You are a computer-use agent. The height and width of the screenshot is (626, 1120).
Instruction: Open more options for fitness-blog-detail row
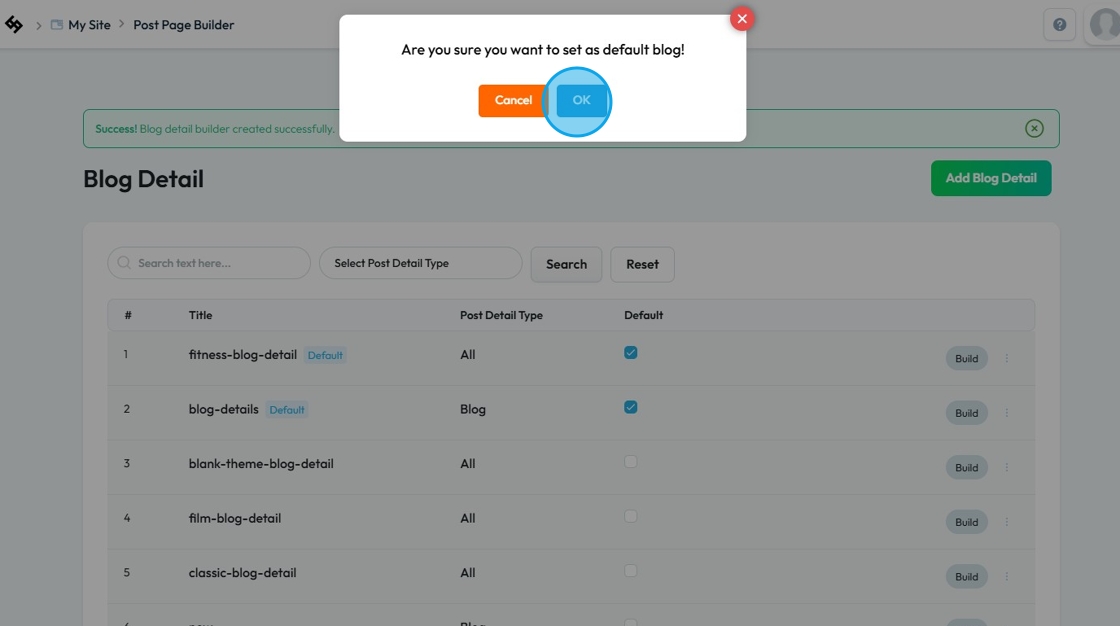pyautogui.click(x=1007, y=358)
